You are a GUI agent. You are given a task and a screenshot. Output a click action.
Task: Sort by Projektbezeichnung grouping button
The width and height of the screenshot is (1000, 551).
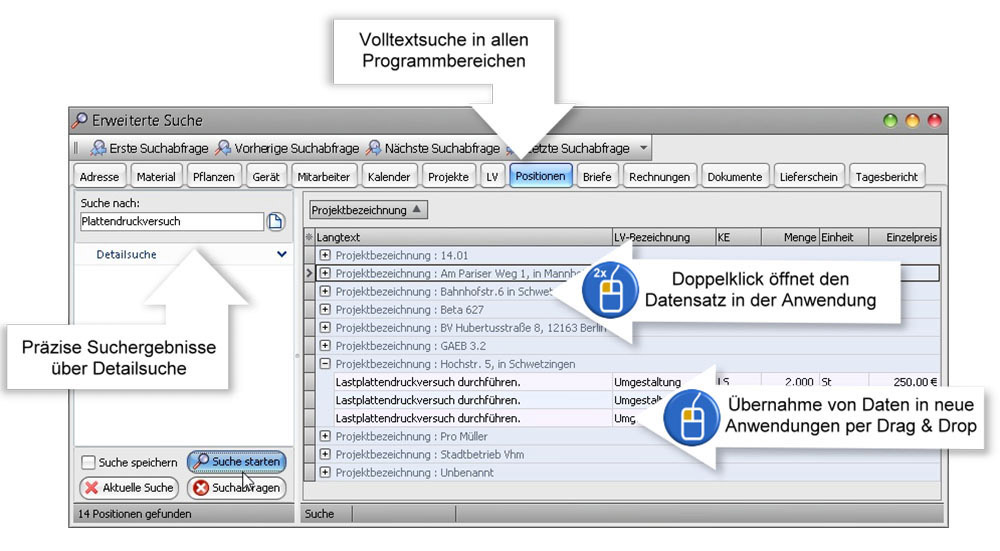pyautogui.click(x=368, y=210)
